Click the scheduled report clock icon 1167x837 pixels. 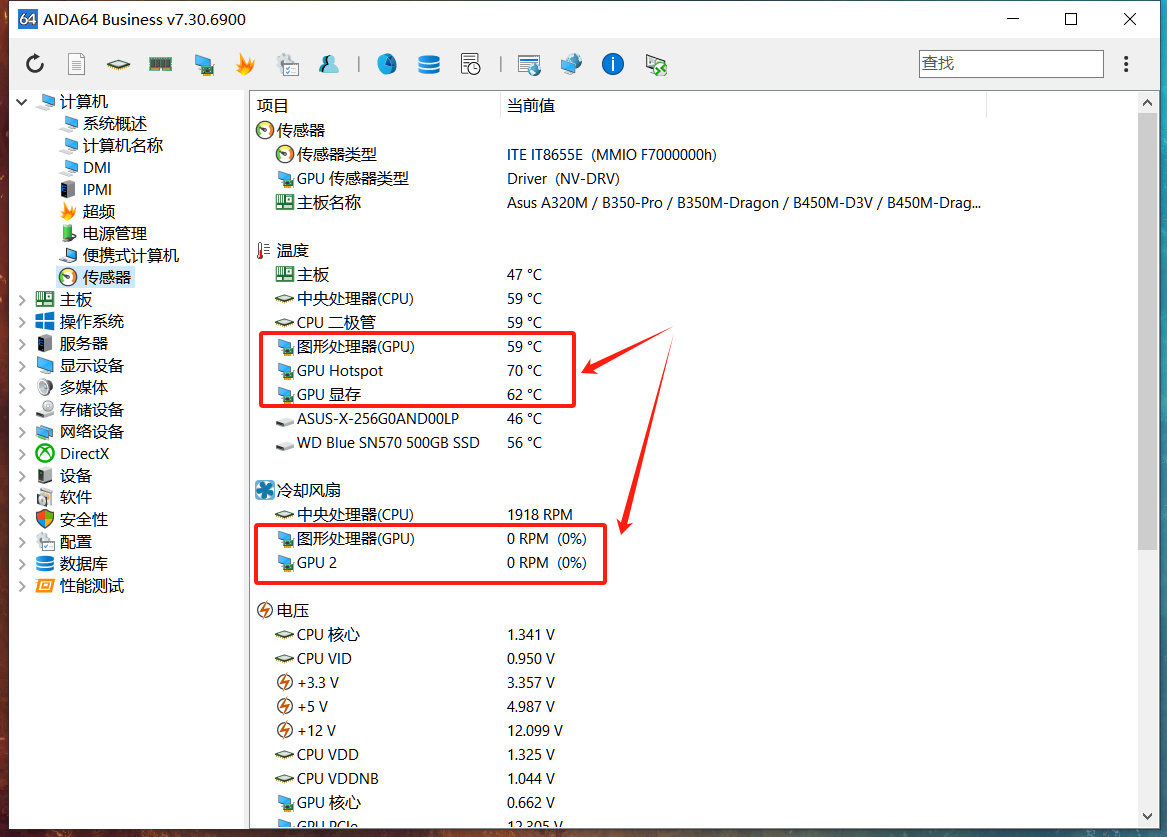(x=470, y=64)
